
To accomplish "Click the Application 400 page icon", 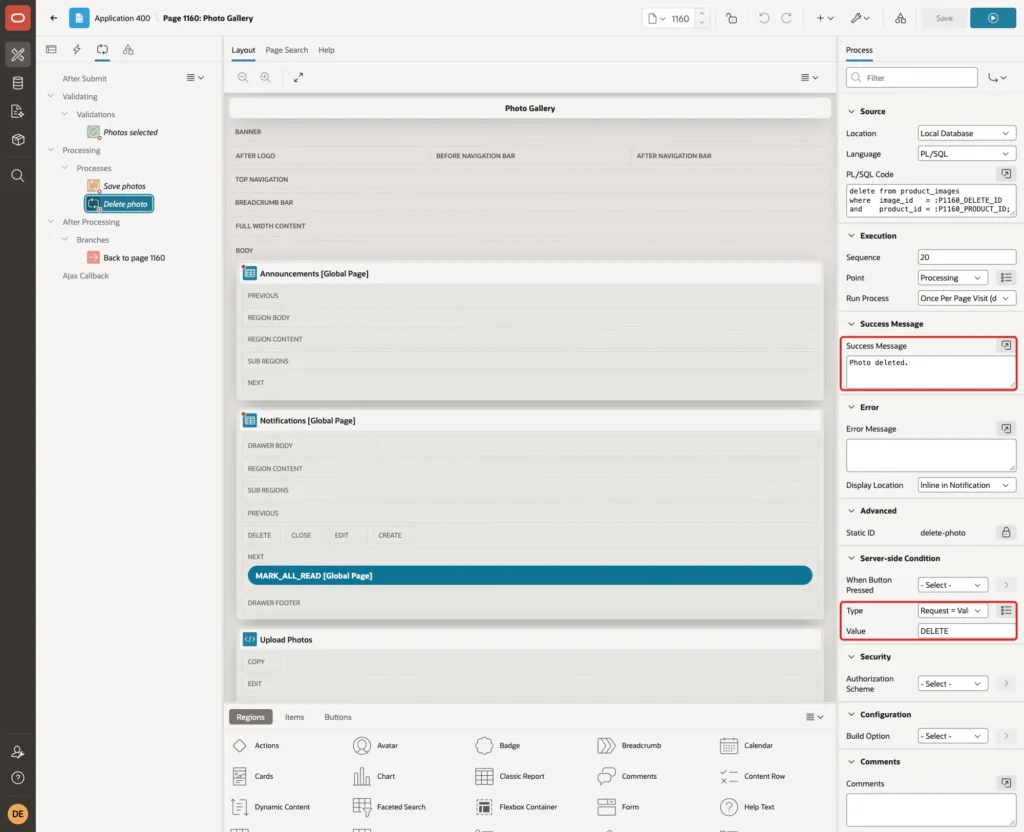I will pos(79,18).
